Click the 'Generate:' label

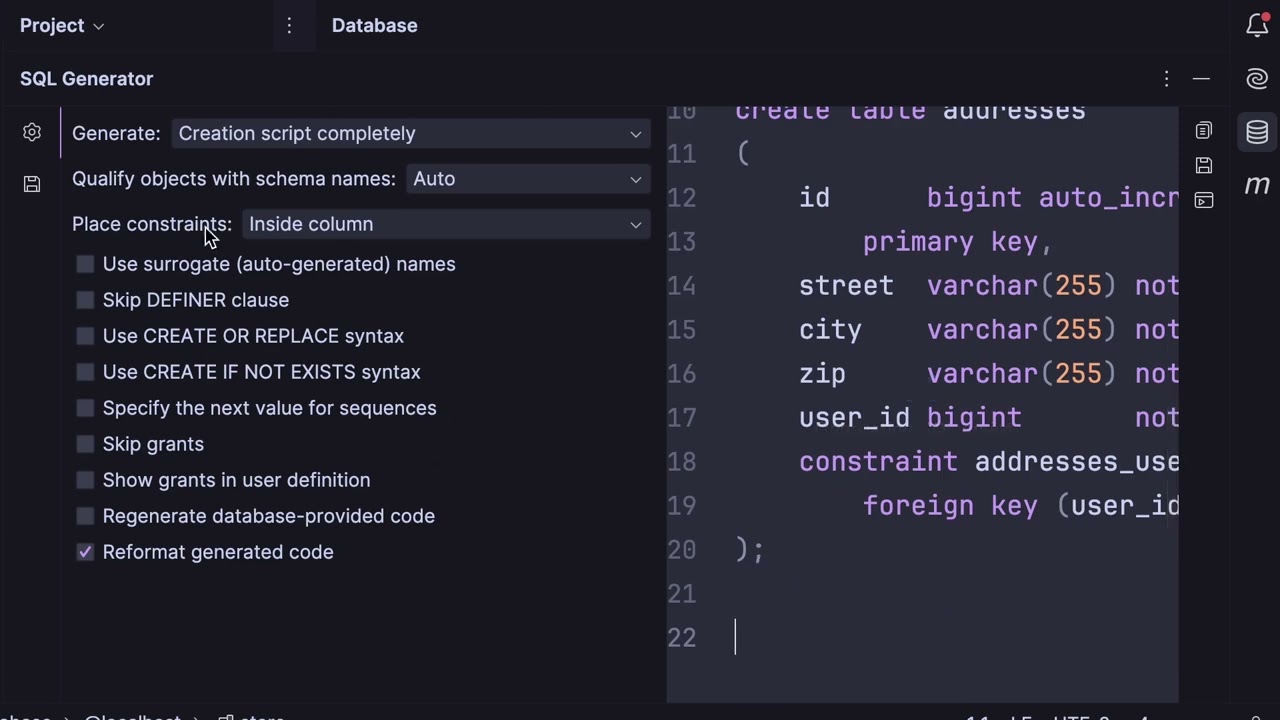[x=116, y=134]
